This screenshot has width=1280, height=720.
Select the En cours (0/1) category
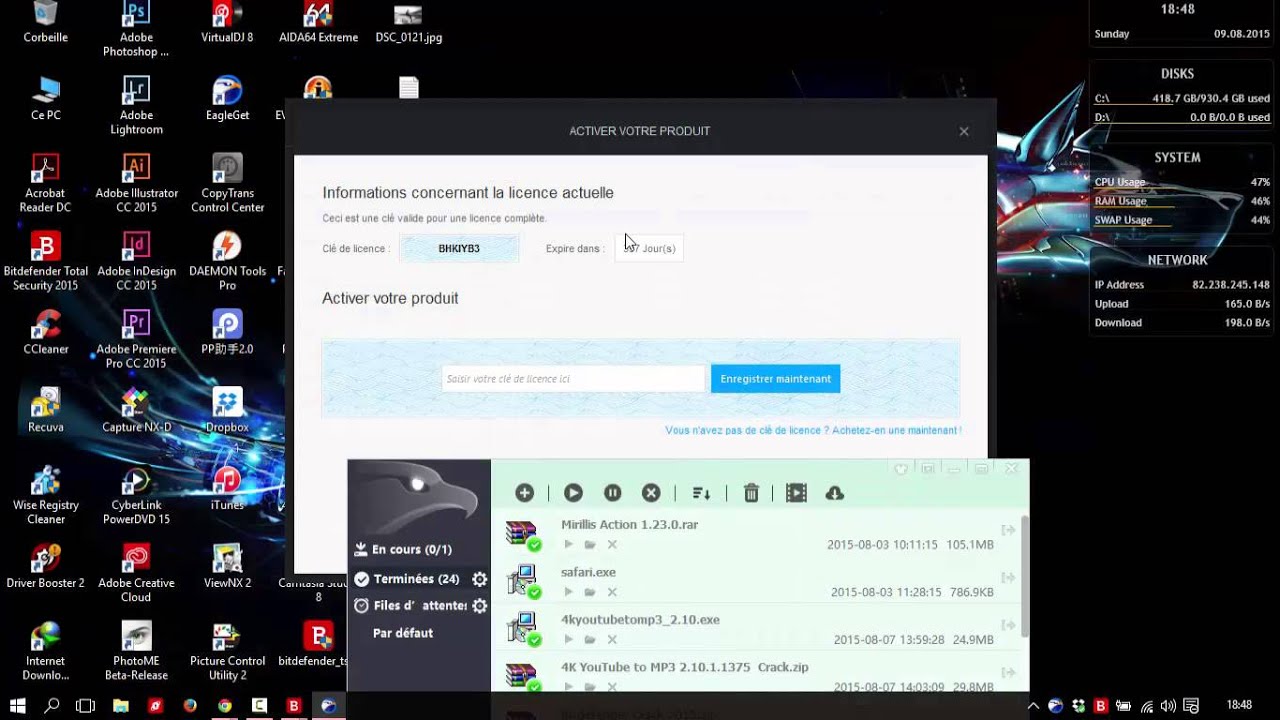[411, 550]
